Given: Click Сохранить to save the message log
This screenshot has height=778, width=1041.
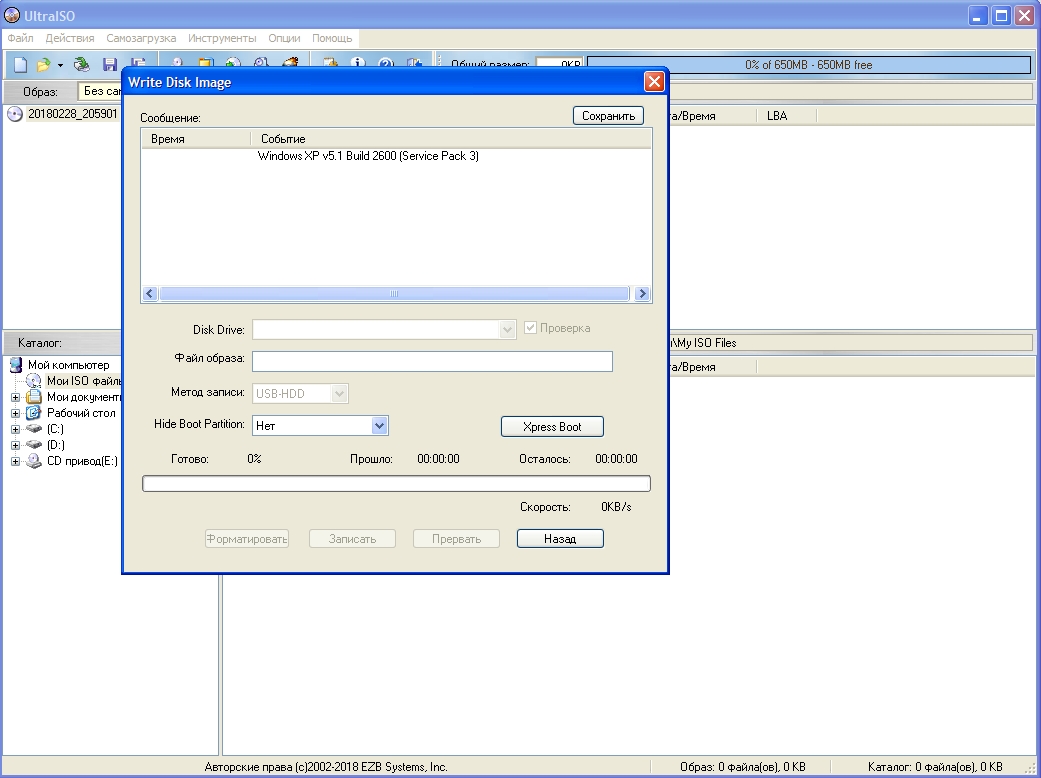Looking at the screenshot, I should pyautogui.click(x=608, y=116).
